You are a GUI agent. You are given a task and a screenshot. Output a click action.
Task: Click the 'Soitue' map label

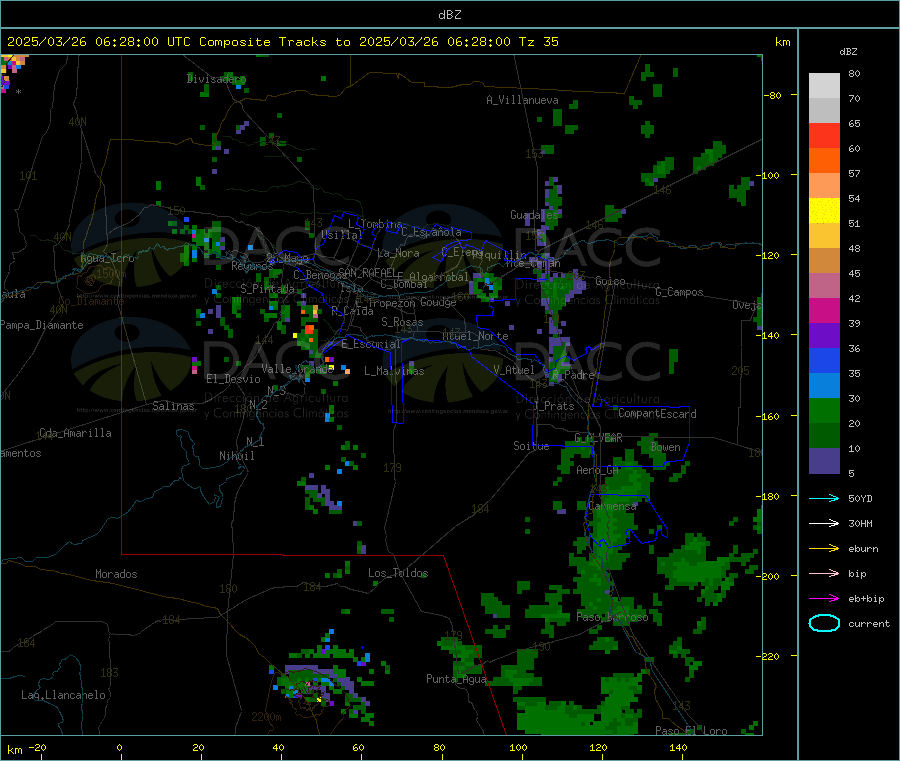(531, 446)
